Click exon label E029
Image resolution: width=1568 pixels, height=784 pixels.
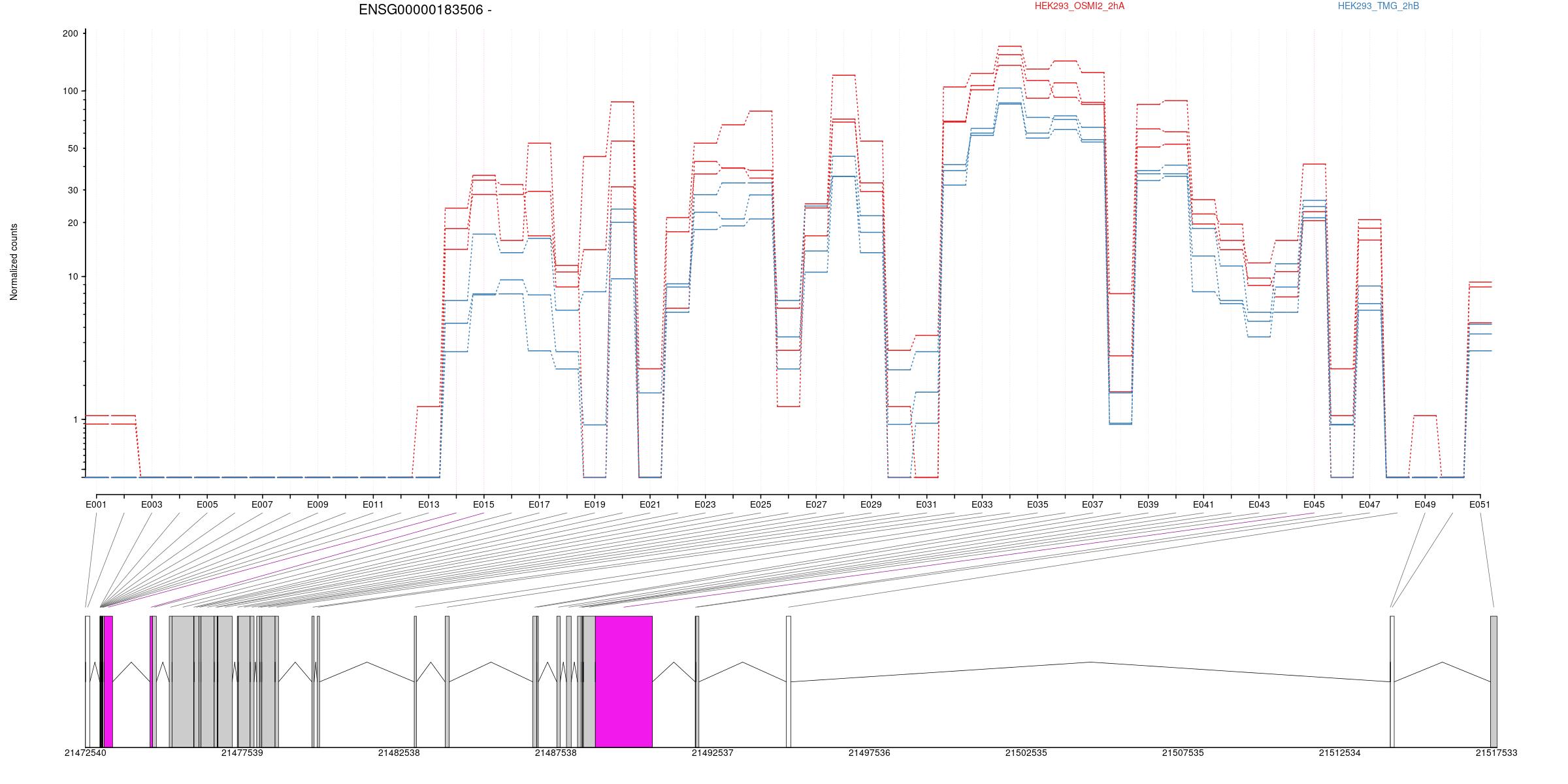(x=871, y=504)
